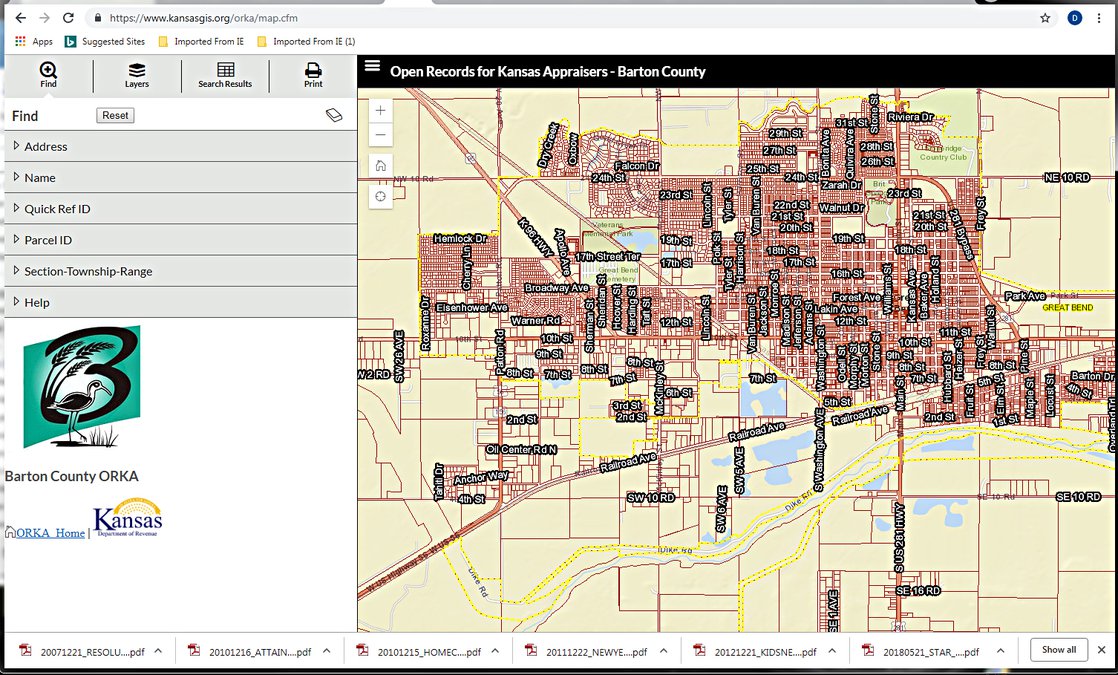Image resolution: width=1118 pixels, height=675 pixels.
Task: Open the Layers panel
Action: point(137,75)
